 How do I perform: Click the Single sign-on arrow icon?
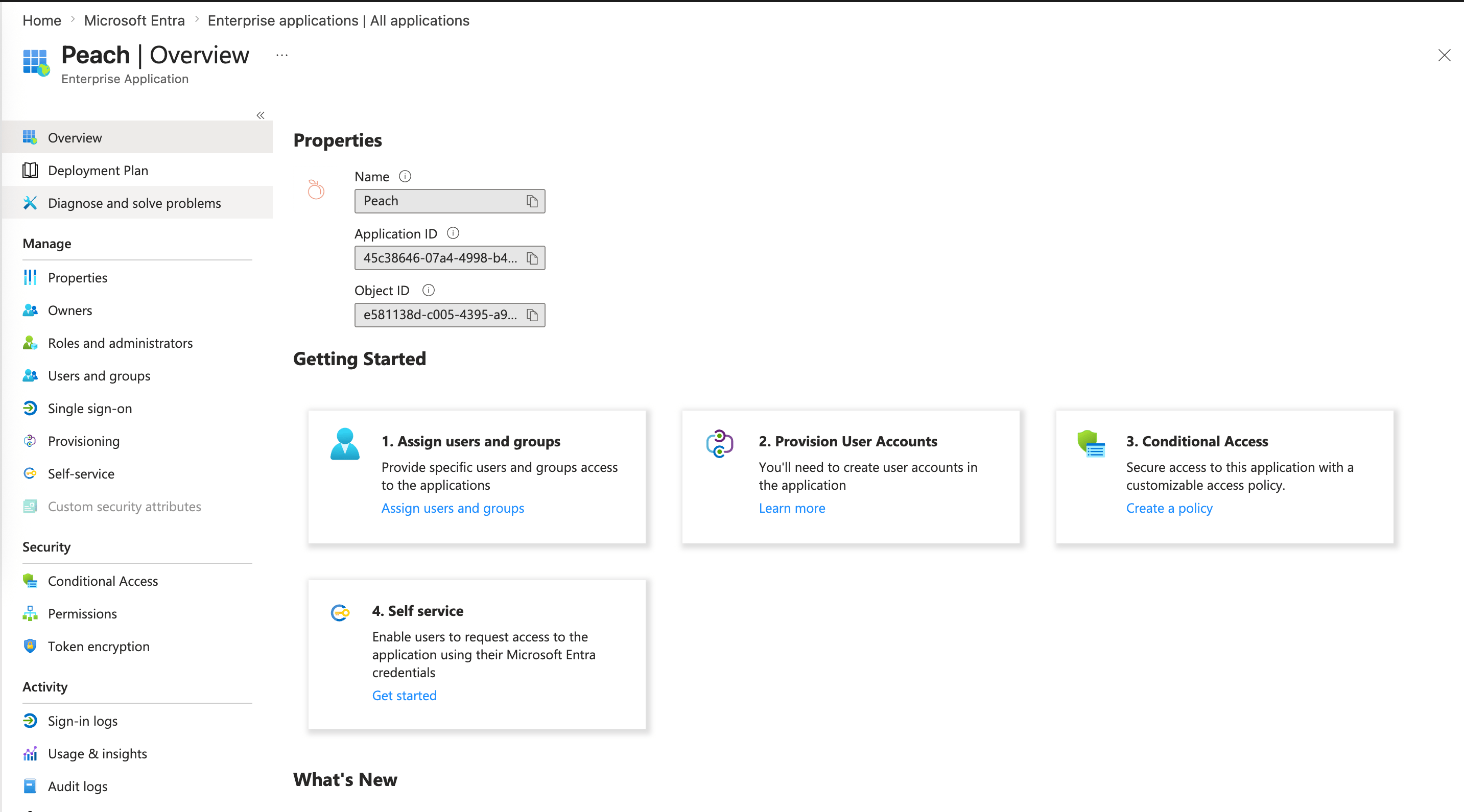[x=30, y=408]
